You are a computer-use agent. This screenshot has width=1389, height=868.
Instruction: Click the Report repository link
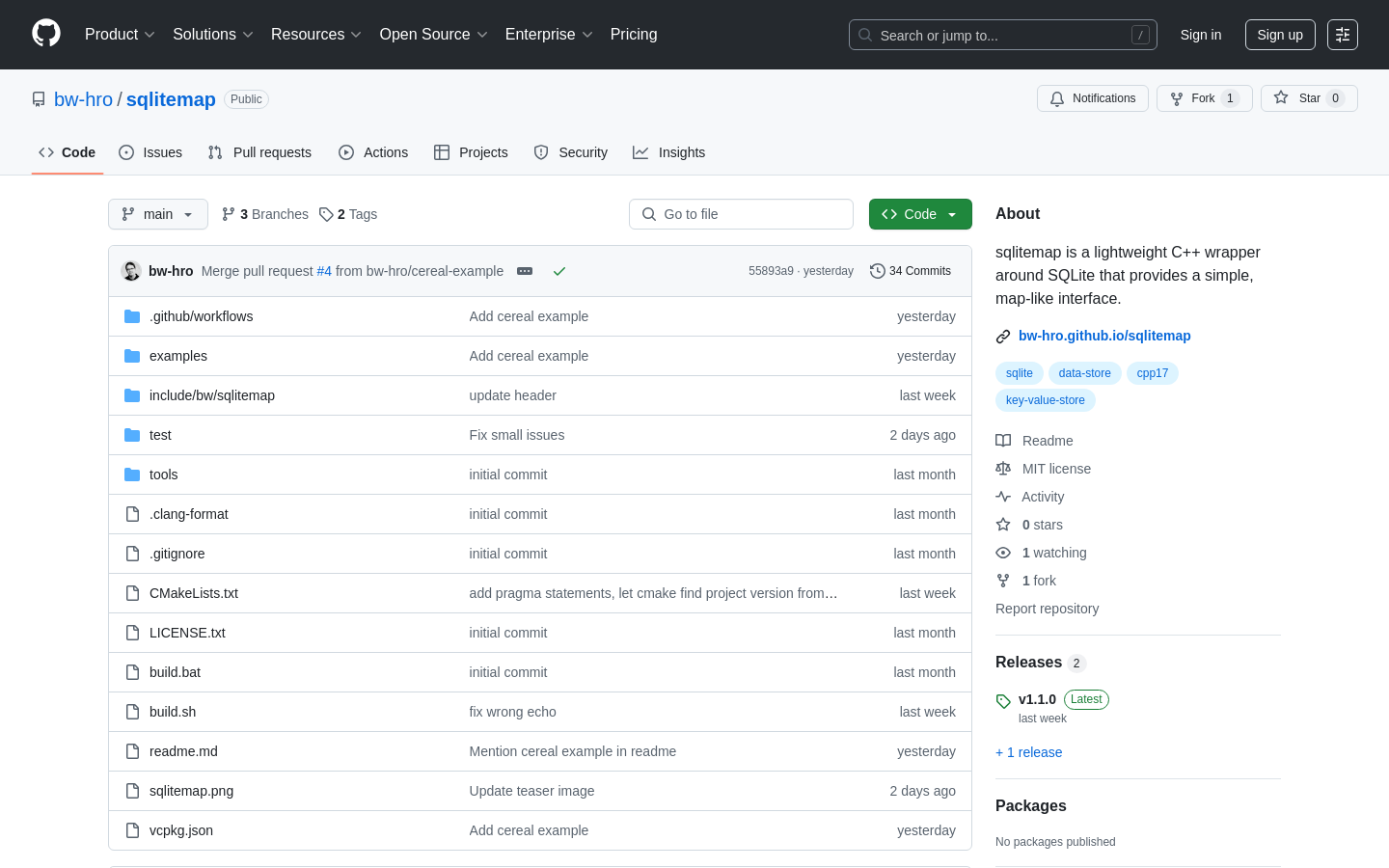[x=1047, y=609]
